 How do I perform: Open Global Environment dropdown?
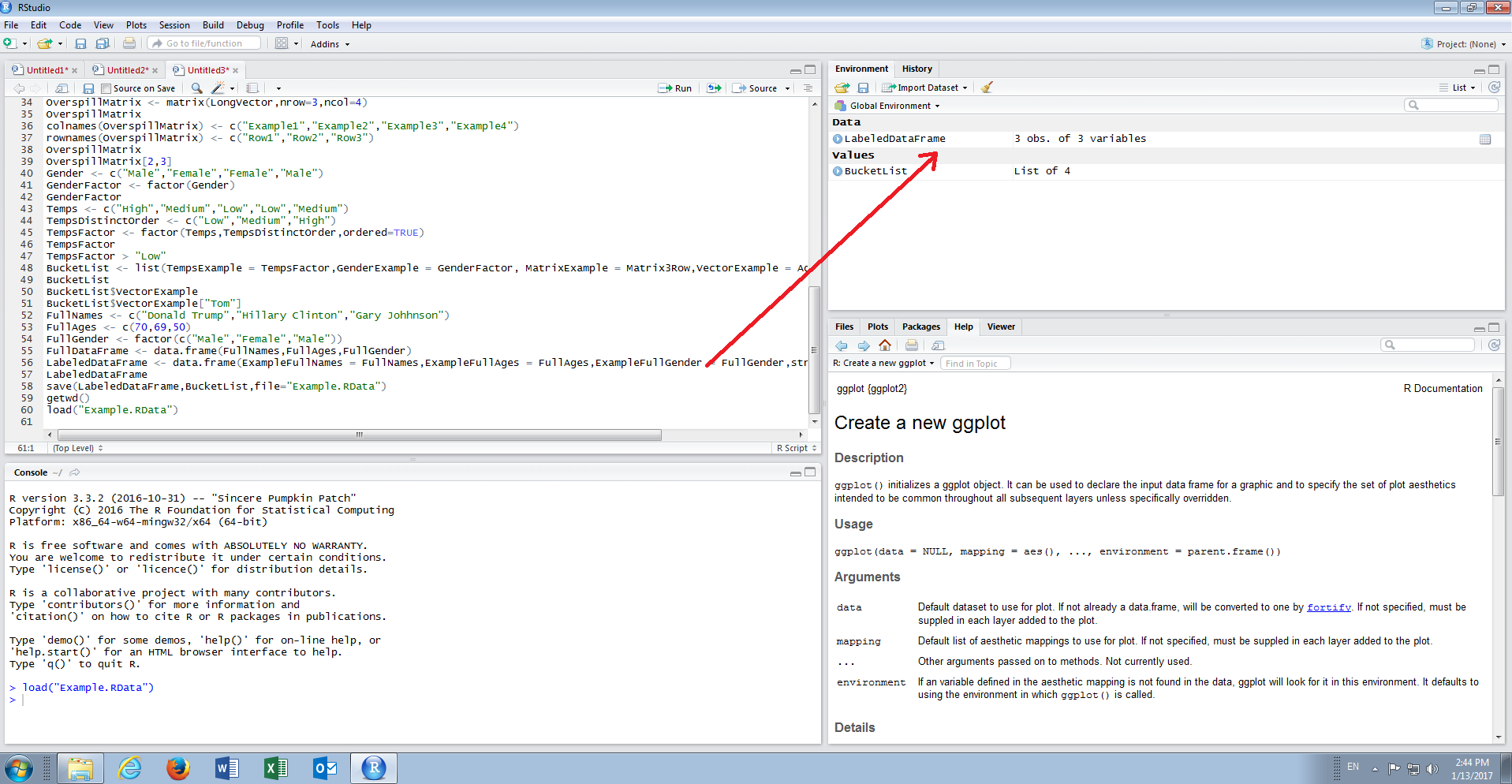click(x=887, y=106)
